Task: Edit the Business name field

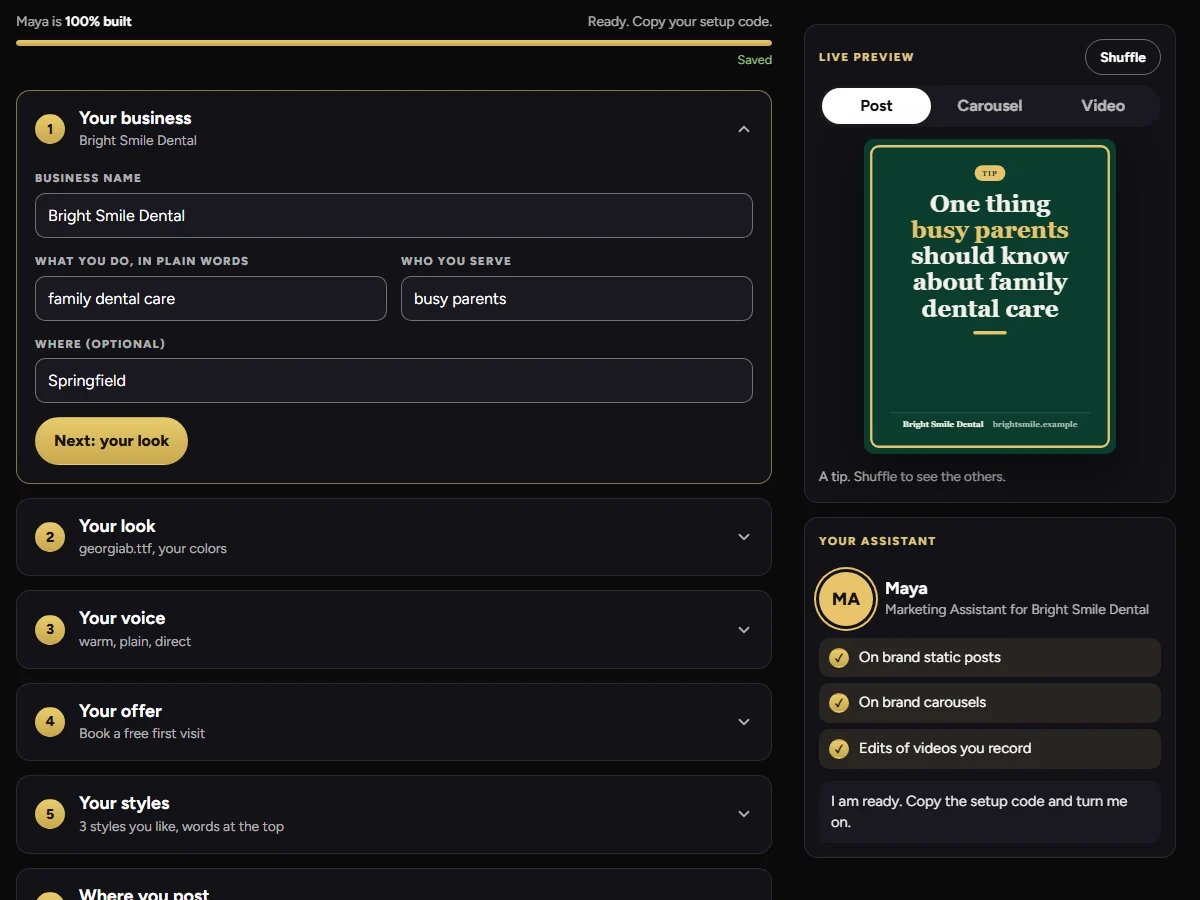Action: pyautogui.click(x=394, y=216)
